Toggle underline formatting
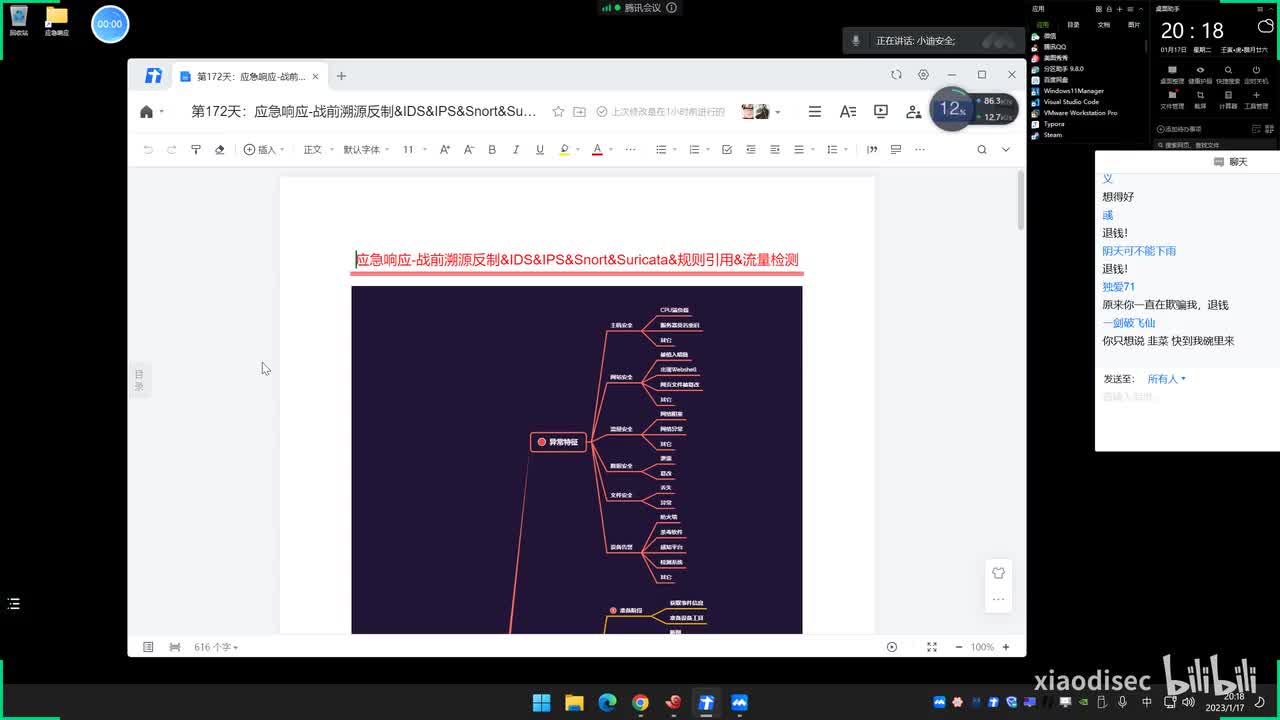Screen dimensions: 1280x720 click(x=540, y=150)
